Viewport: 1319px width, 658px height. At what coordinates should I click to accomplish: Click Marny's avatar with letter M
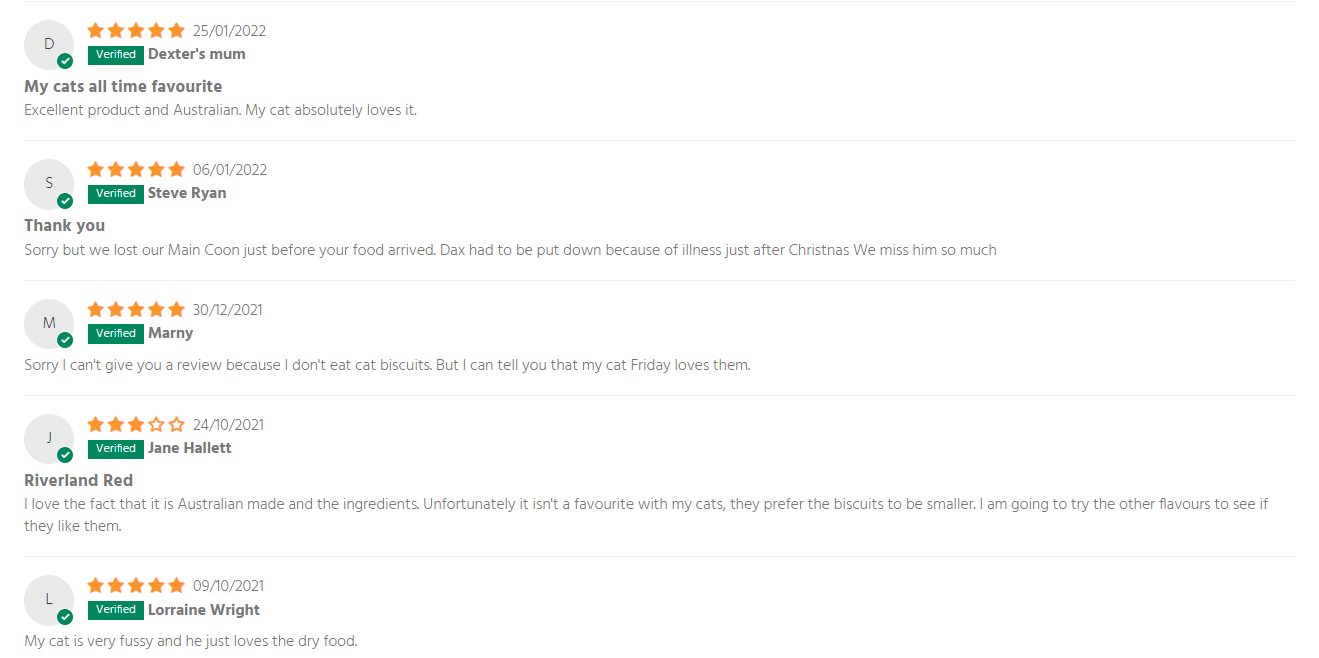click(x=49, y=324)
